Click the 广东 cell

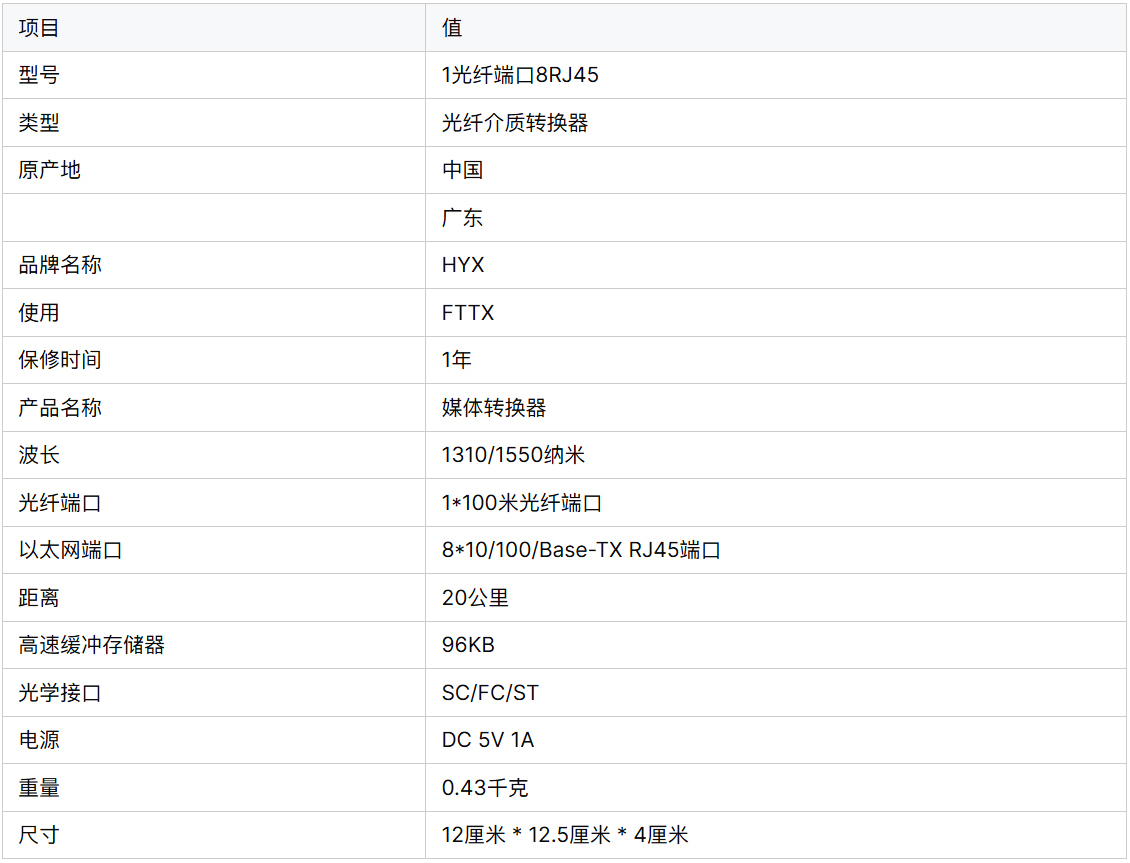pos(462,218)
